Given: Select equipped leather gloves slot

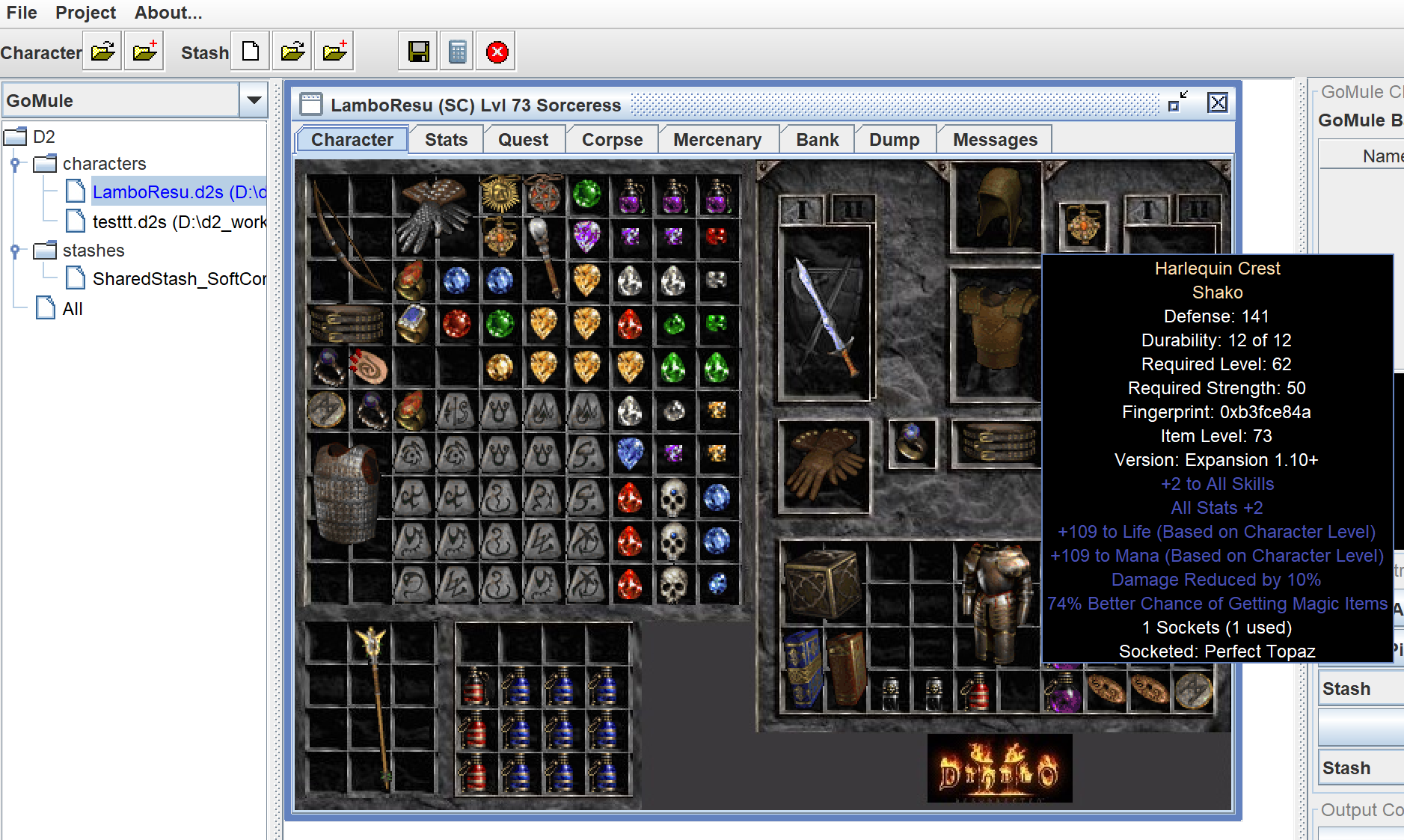Looking at the screenshot, I should 825,465.
